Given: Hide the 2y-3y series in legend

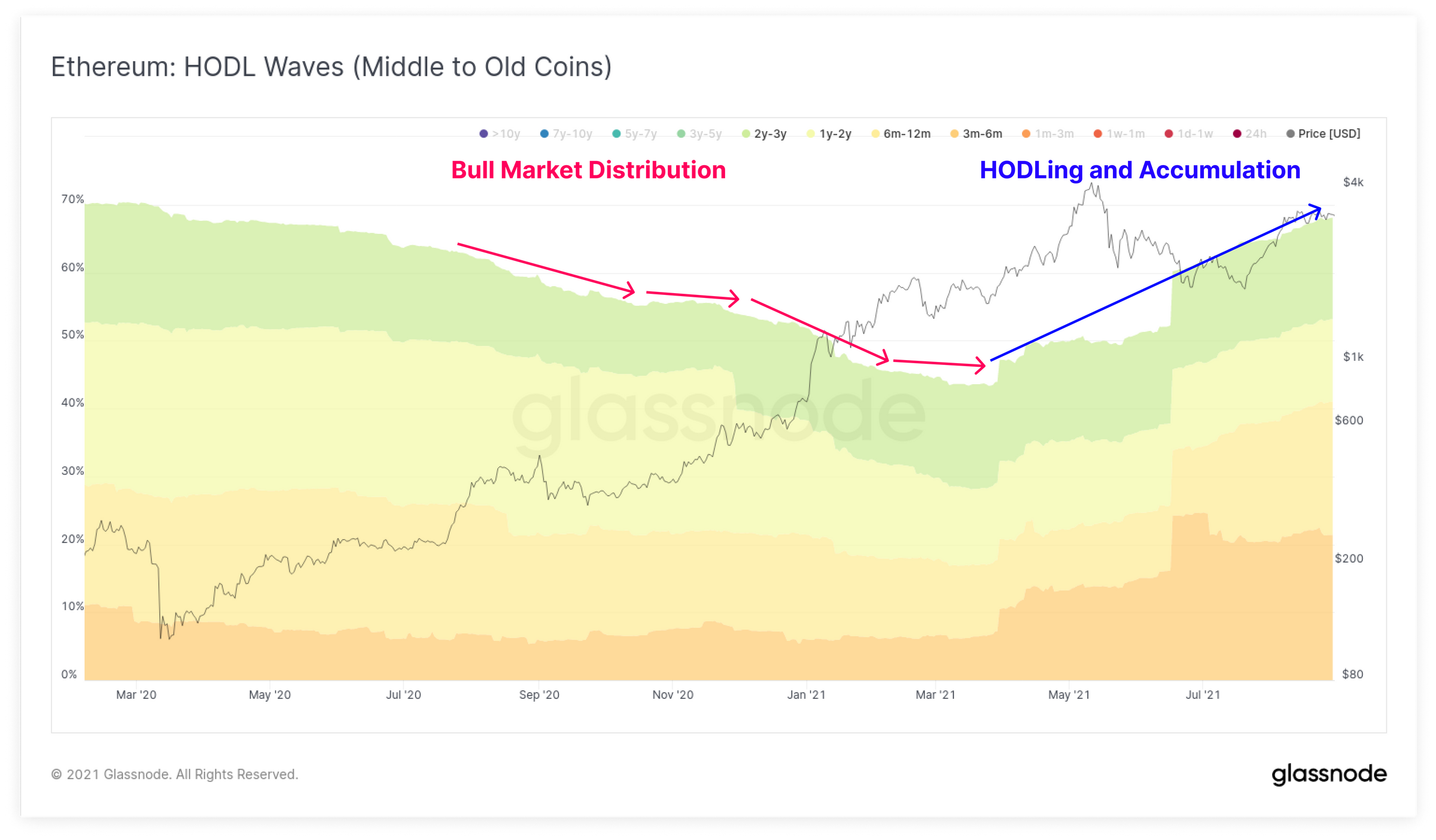Looking at the screenshot, I should point(764,134).
